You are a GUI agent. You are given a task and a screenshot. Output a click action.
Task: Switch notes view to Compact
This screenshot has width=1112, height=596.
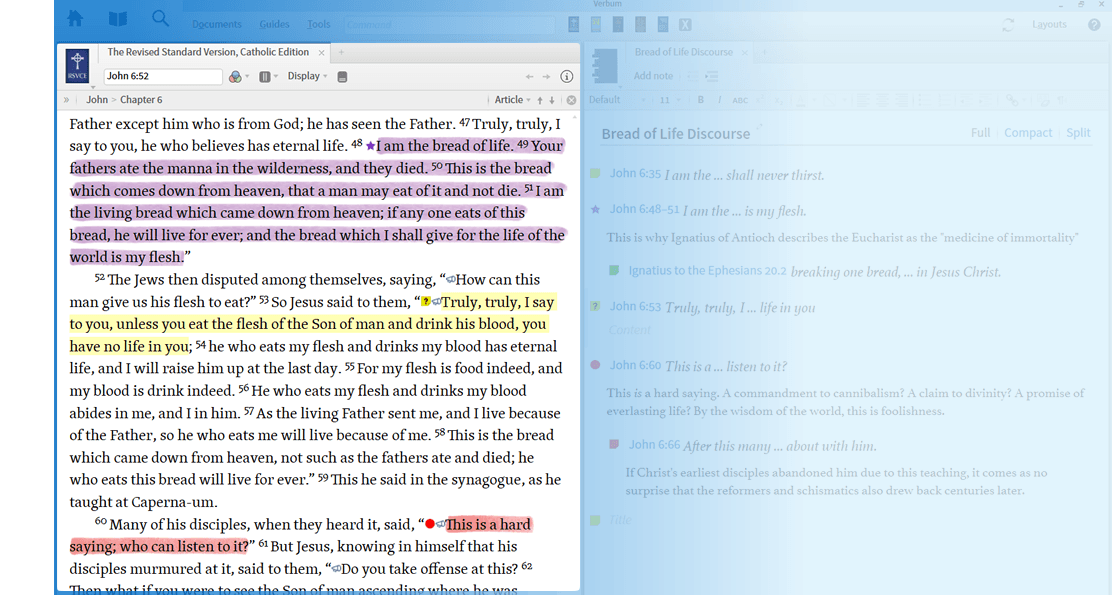tap(1028, 133)
